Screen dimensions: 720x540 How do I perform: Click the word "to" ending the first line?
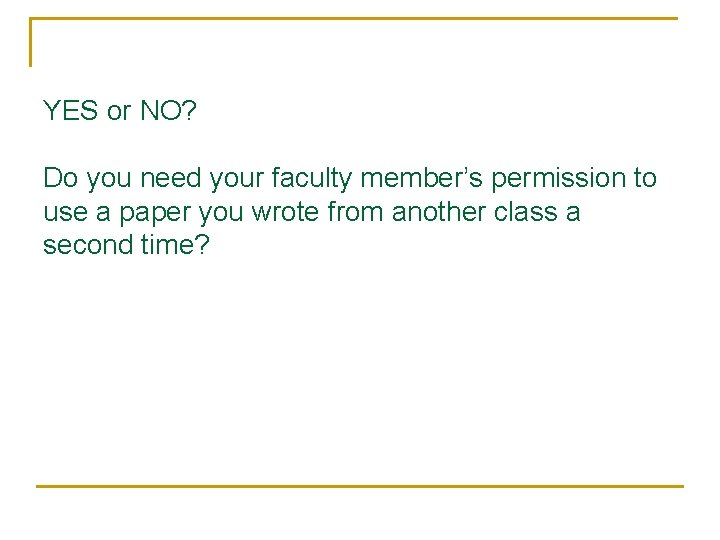click(x=645, y=179)
